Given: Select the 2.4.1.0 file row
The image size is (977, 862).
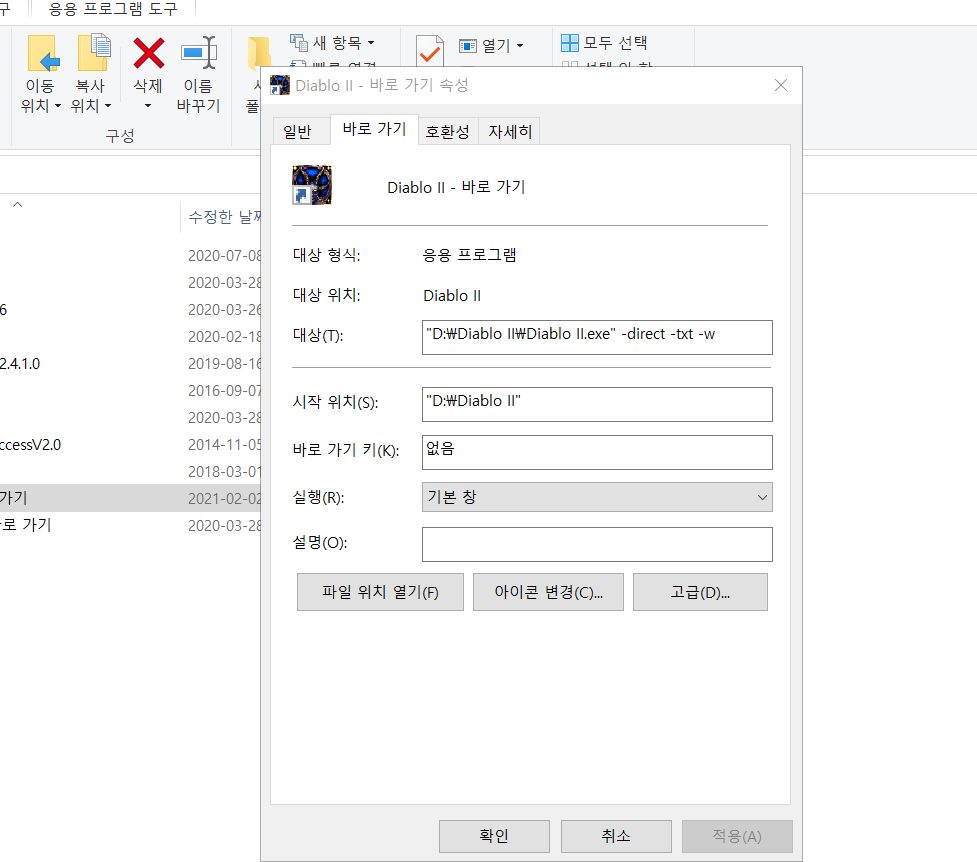Looking at the screenshot, I should [130, 363].
